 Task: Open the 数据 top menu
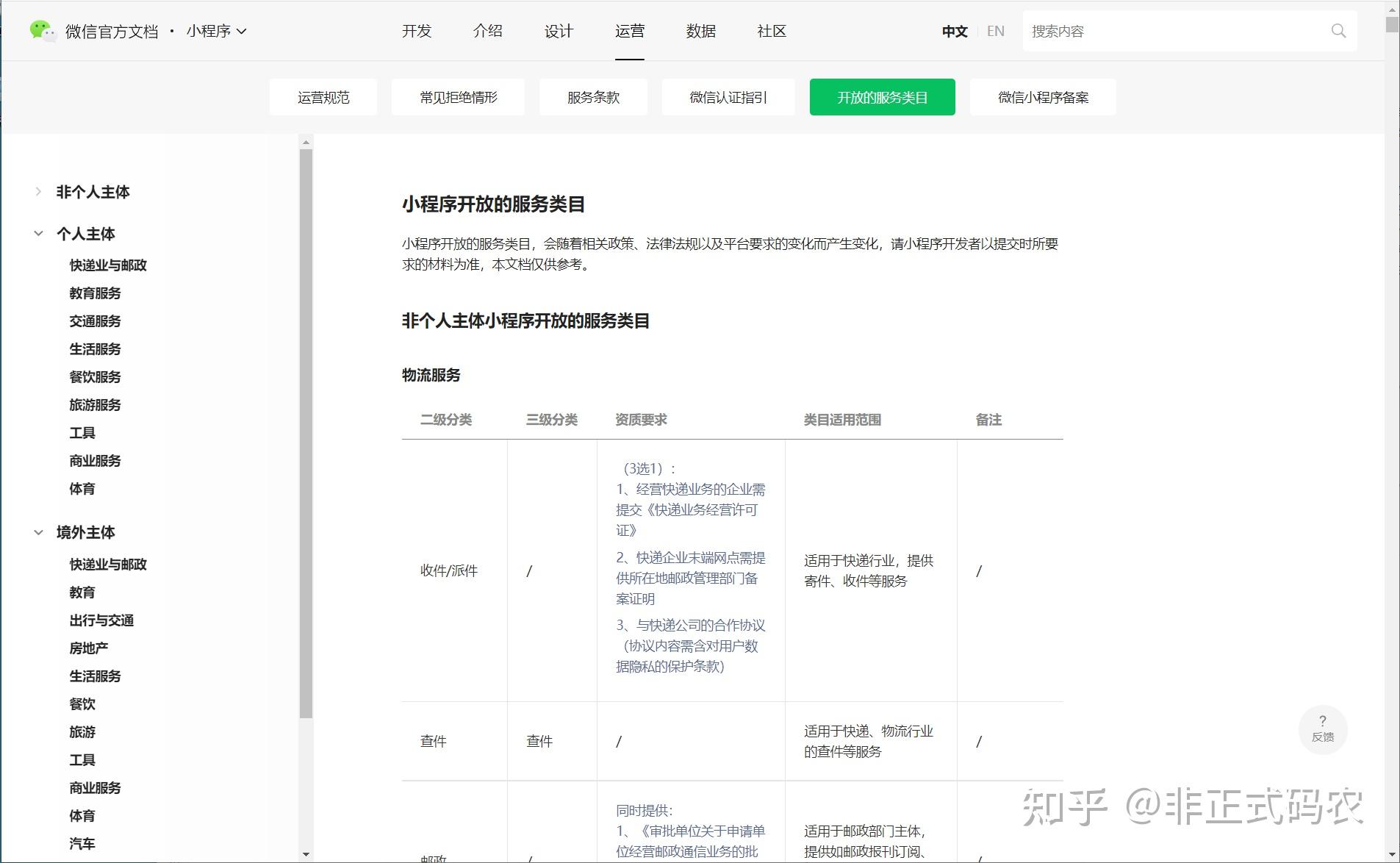click(x=701, y=31)
